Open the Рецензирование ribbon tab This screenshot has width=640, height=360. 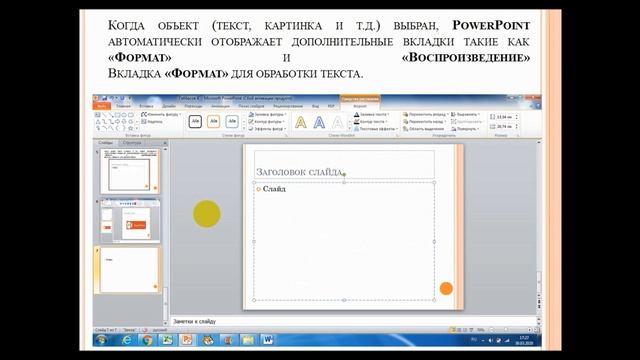tap(288, 106)
